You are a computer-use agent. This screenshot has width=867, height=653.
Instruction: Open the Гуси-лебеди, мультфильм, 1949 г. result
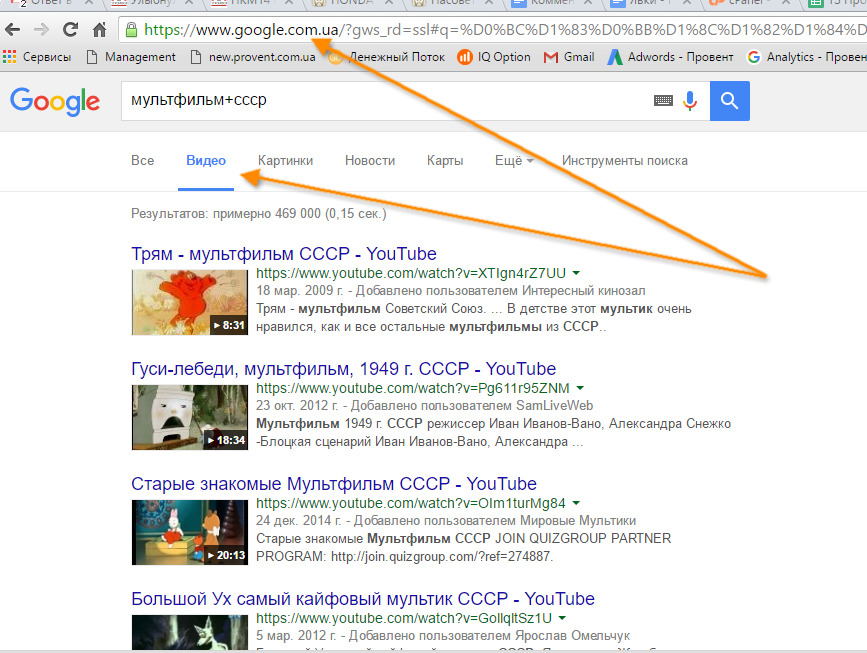click(x=343, y=369)
